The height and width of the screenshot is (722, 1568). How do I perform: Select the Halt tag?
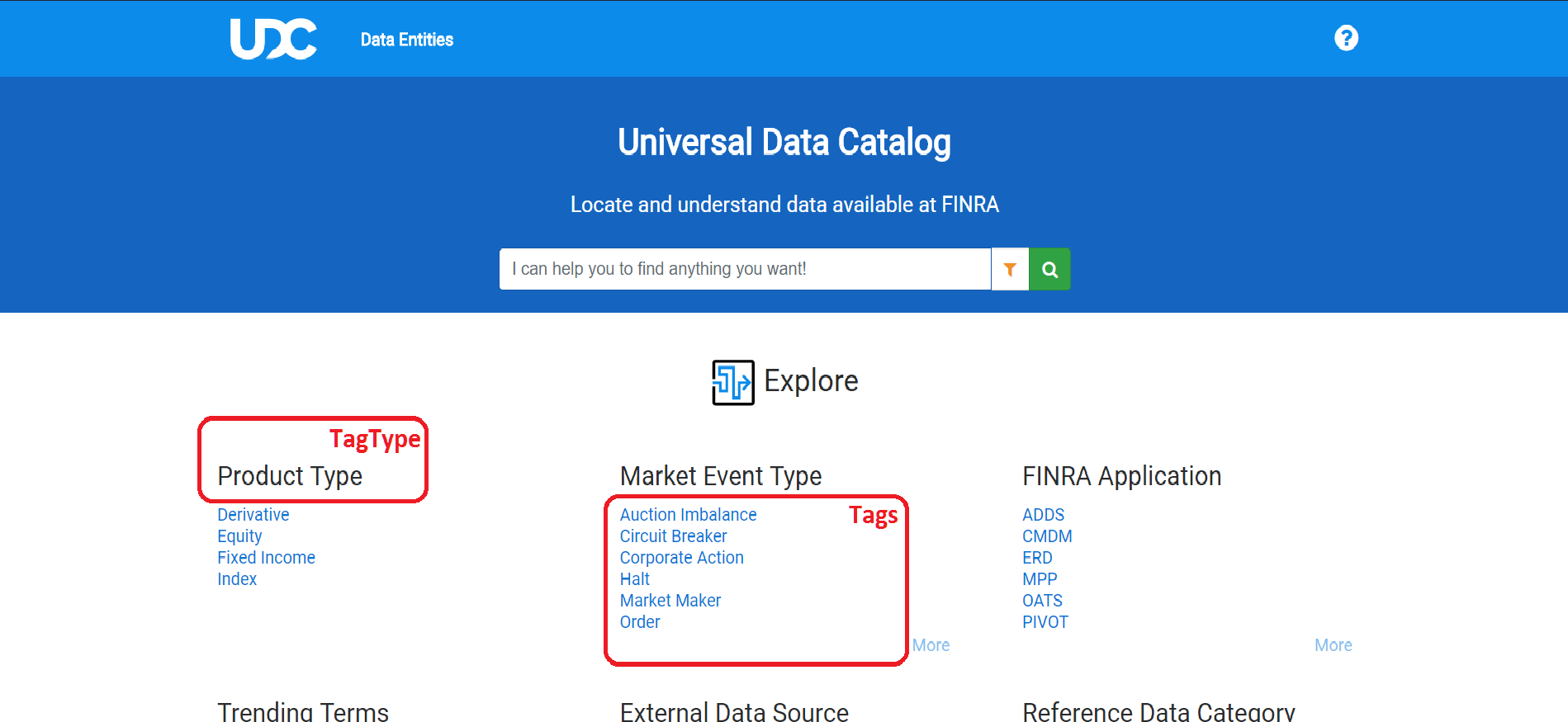[635, 579]
